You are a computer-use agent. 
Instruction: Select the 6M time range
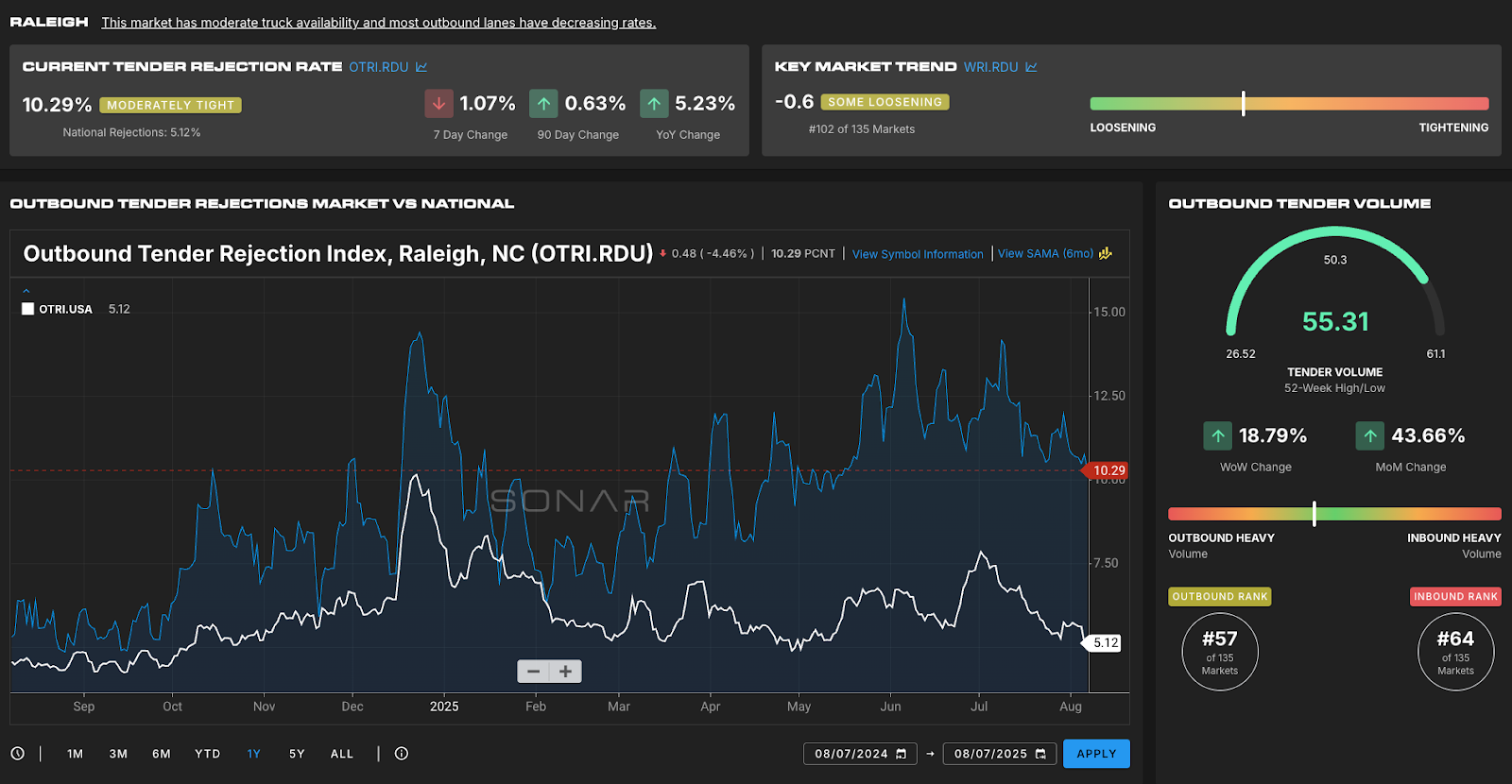click(x=162, y=754)
